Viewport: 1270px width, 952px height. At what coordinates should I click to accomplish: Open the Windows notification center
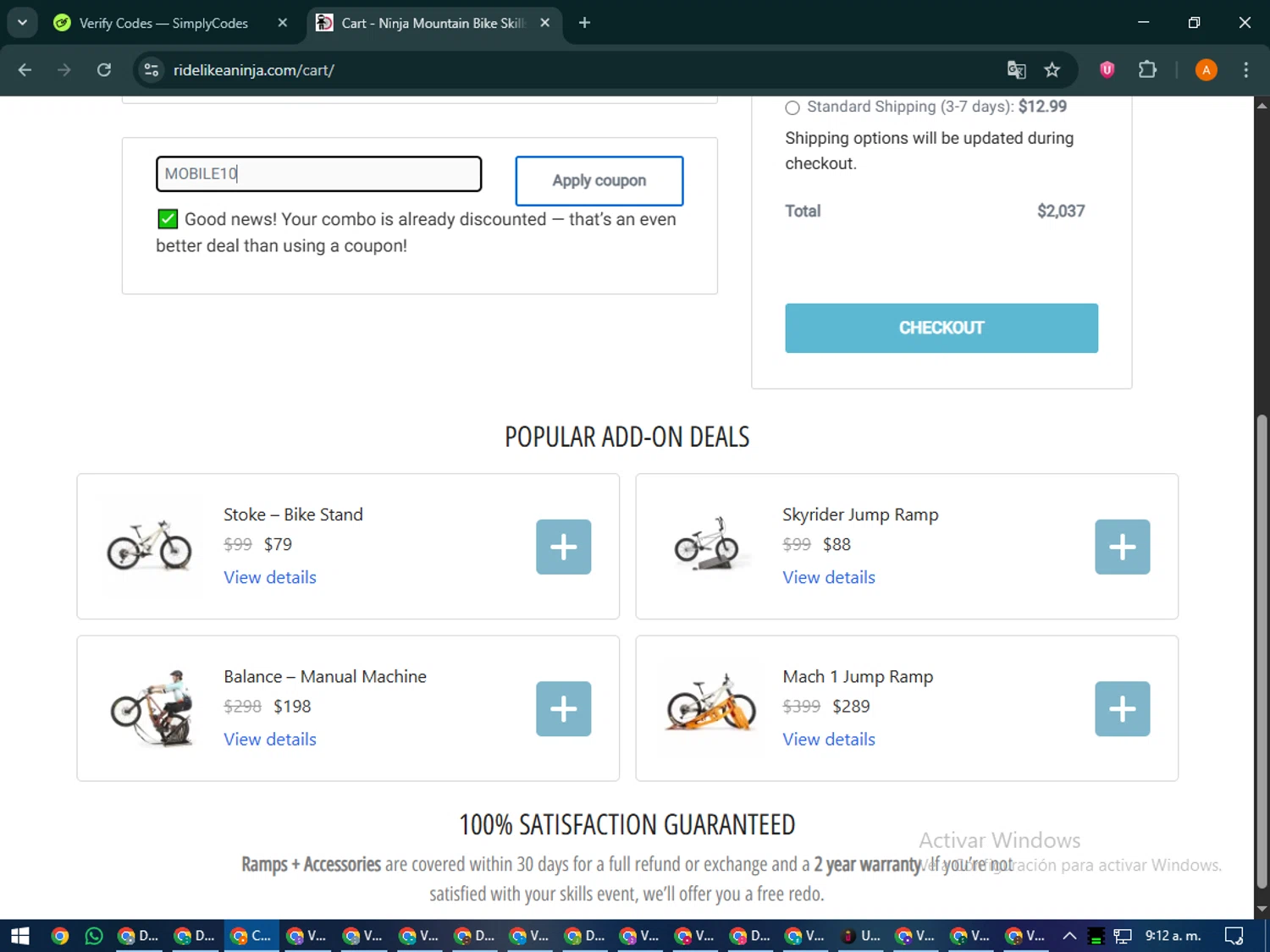pyautogui.click(x=1234, y=936)
